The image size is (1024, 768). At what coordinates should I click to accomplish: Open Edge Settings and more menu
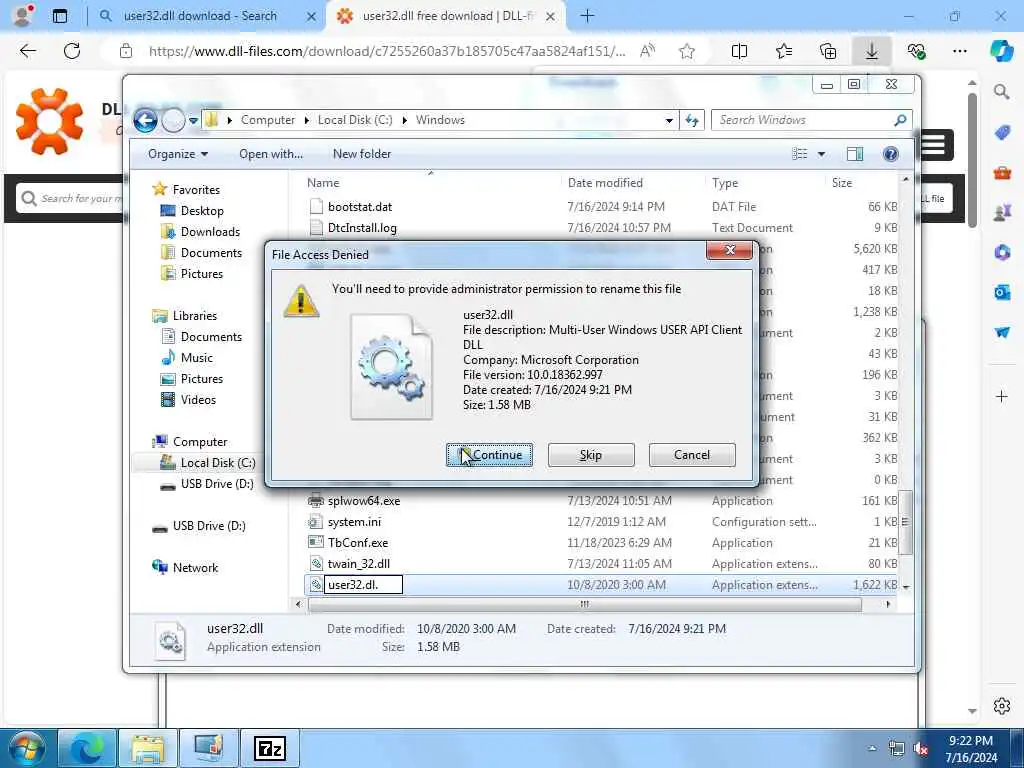tap(960, 51)
